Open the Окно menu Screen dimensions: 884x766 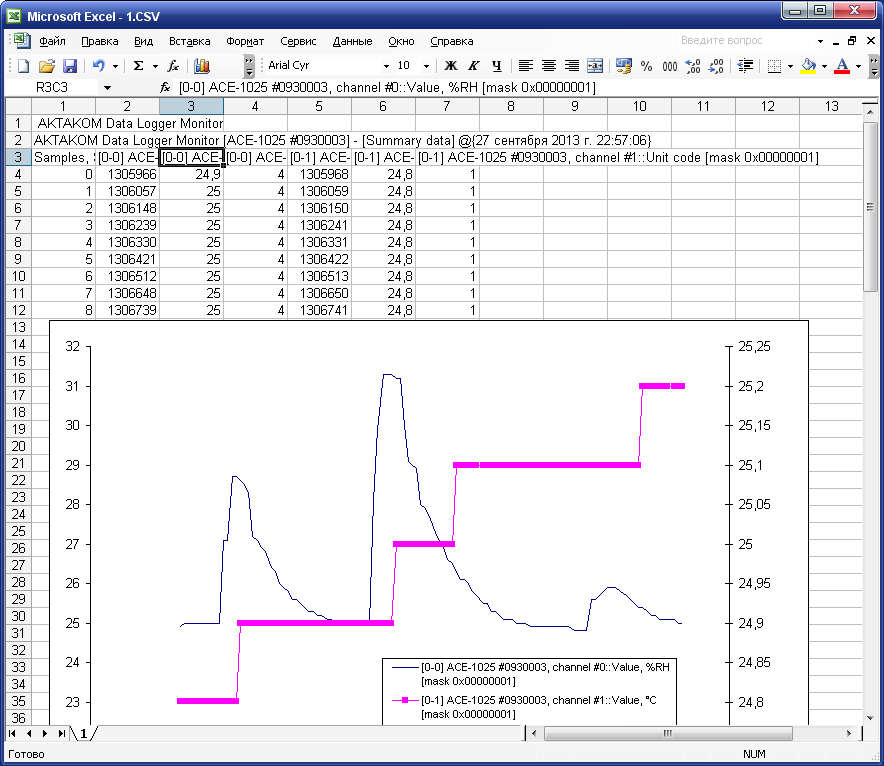click(401, 41)
